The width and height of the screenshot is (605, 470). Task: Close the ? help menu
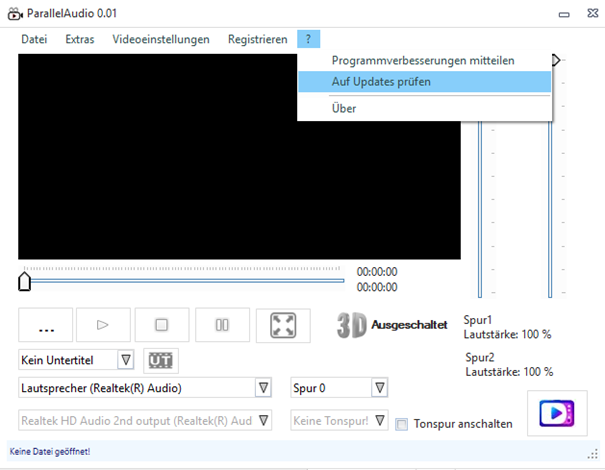[x=308, y=39]
